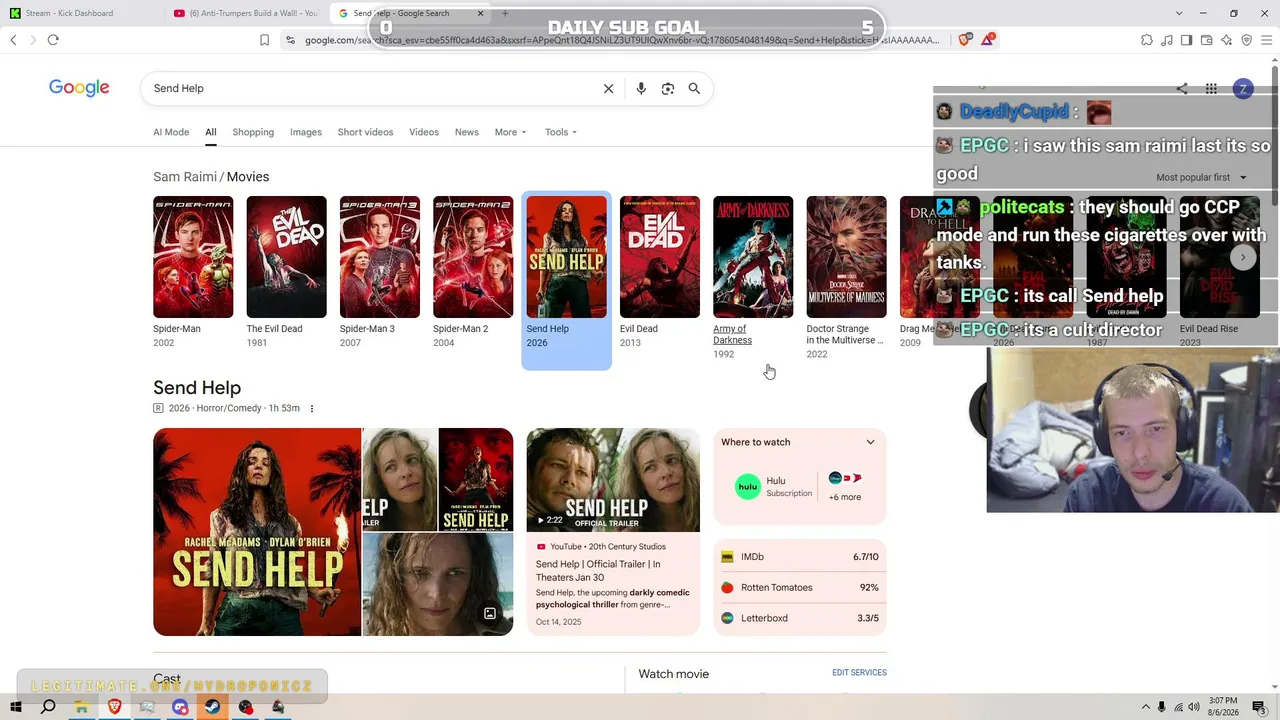The height and width of the screenshot is (720, 1280).
Task: Open the IMDb 6.7/10 rating
Action: [800, 557]
